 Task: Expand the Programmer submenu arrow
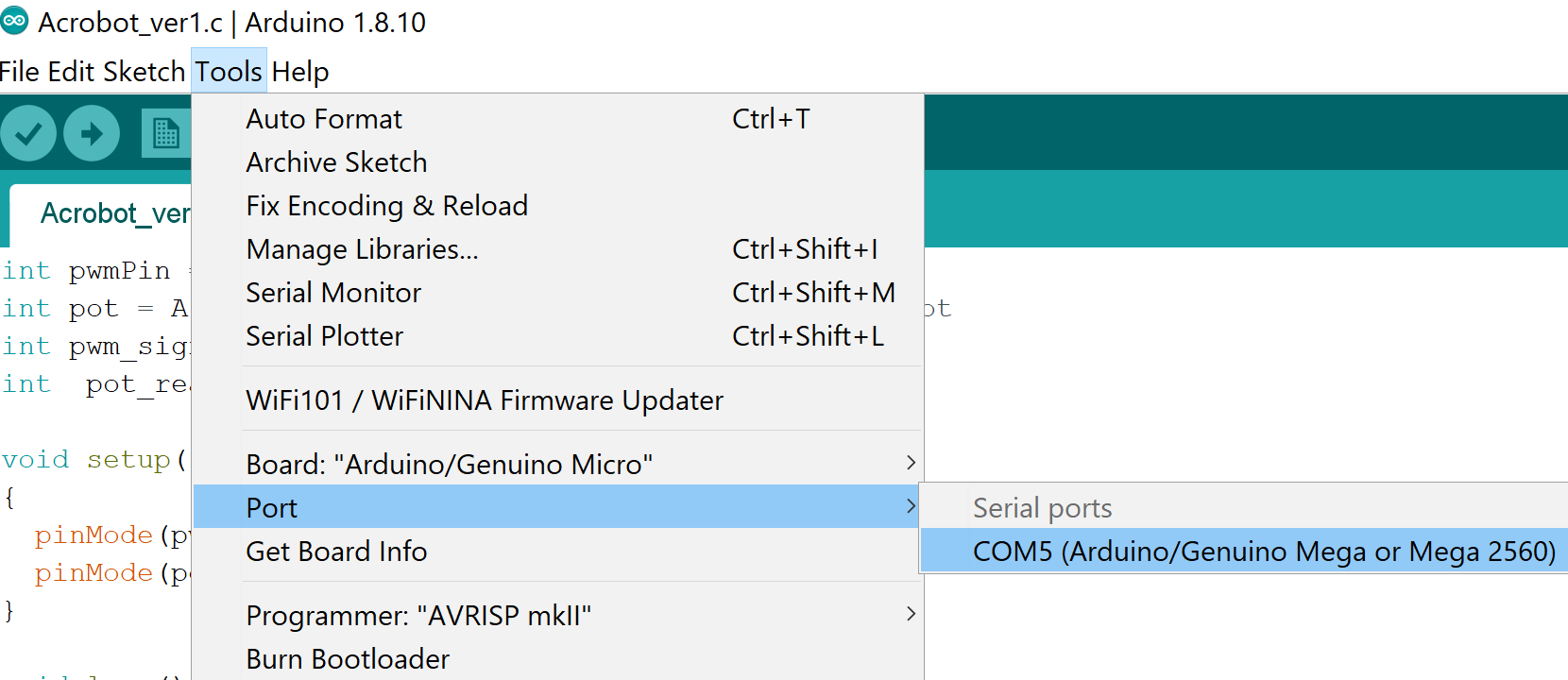pos(911,614)
